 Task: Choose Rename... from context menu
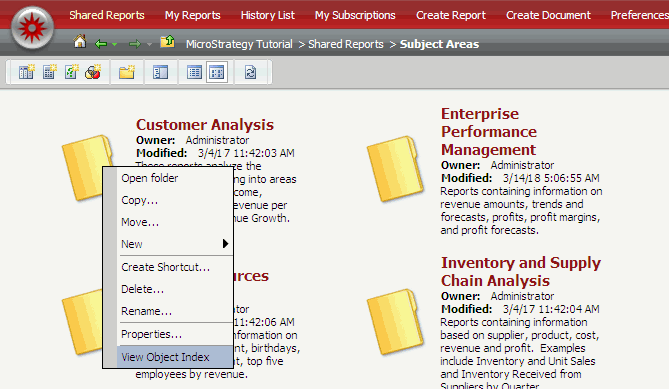pos(175,311)
